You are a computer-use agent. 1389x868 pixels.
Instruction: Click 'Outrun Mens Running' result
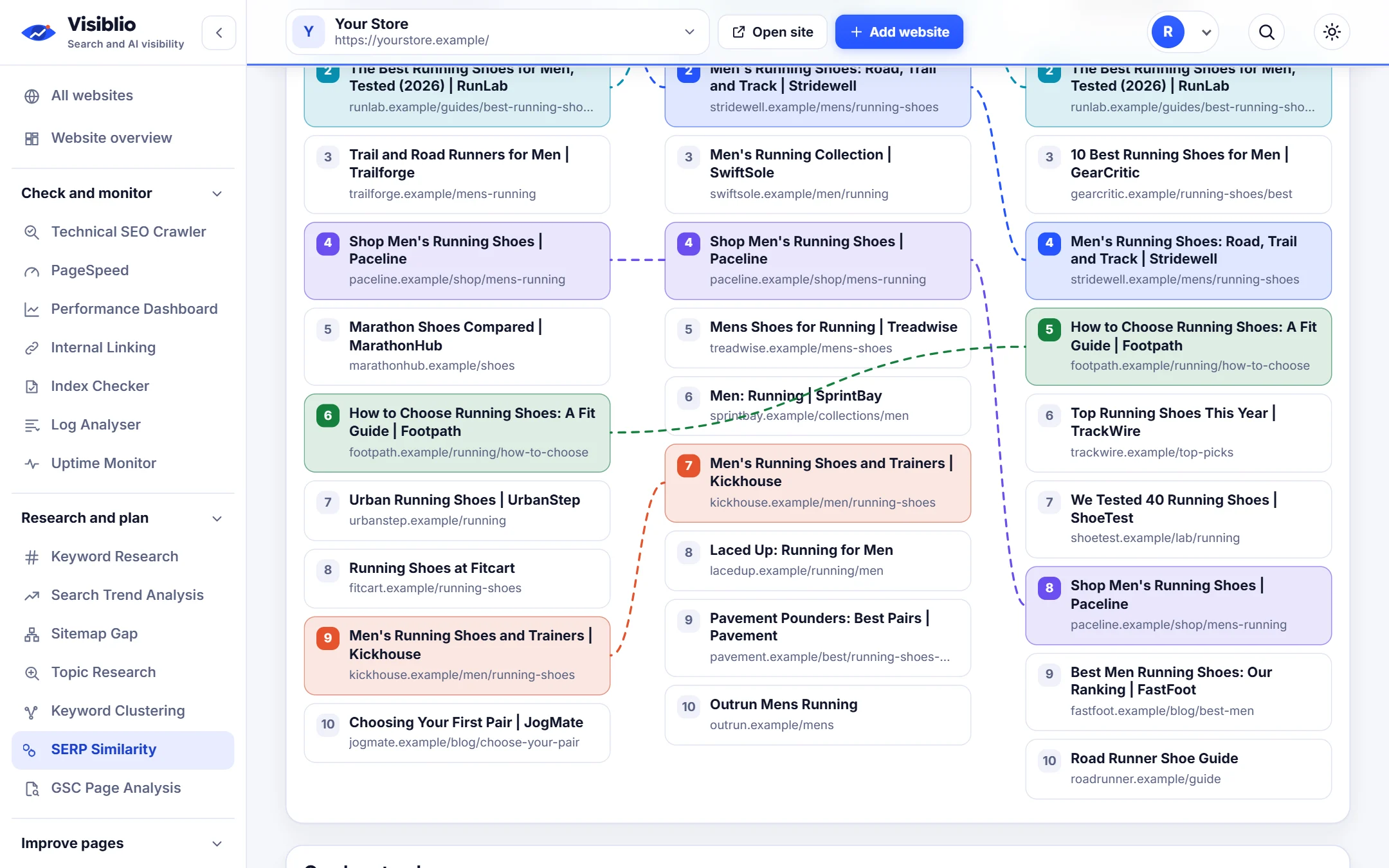pos(817,714)
